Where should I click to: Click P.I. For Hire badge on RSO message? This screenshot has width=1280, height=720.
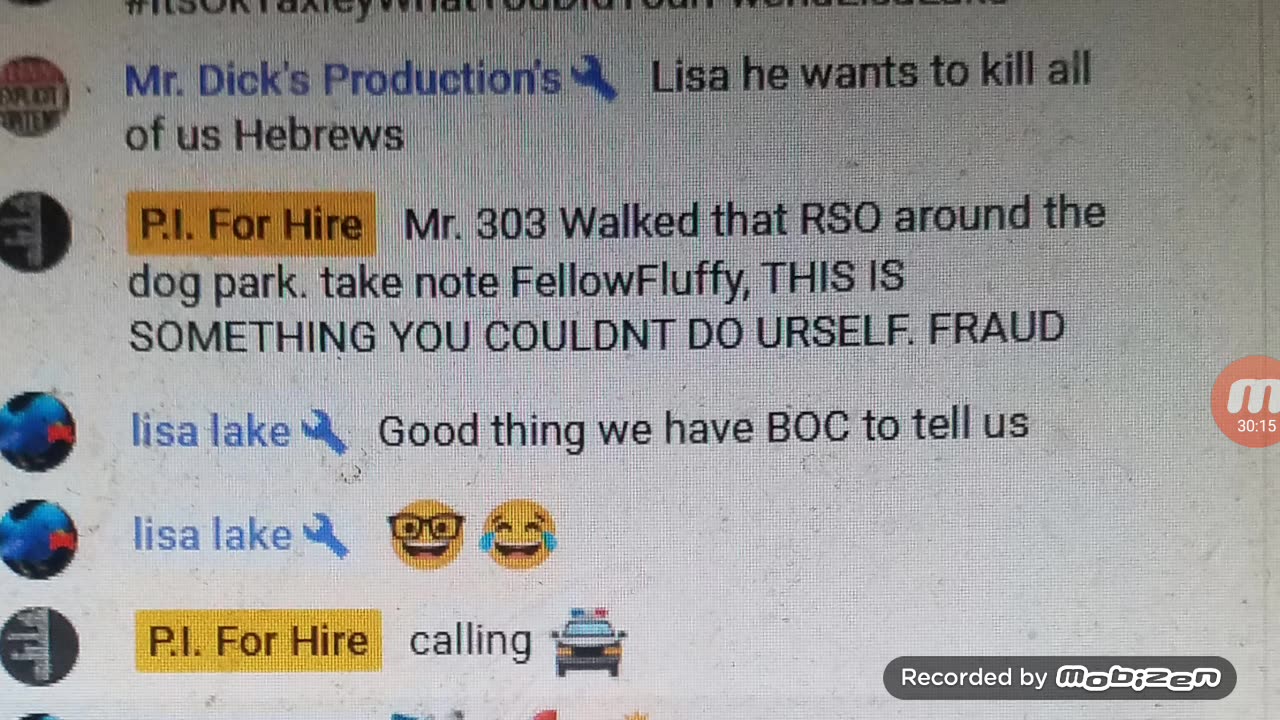(251, 224)
